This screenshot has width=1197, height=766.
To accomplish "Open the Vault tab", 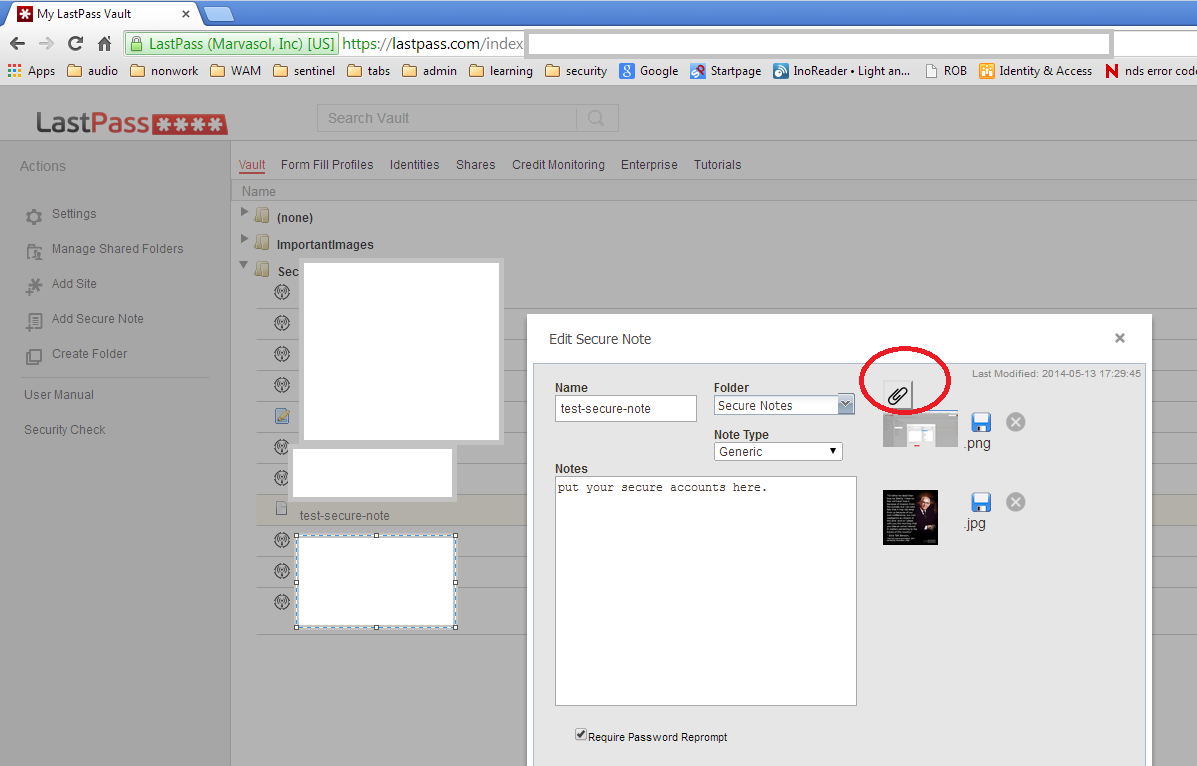I will point(252,165).
